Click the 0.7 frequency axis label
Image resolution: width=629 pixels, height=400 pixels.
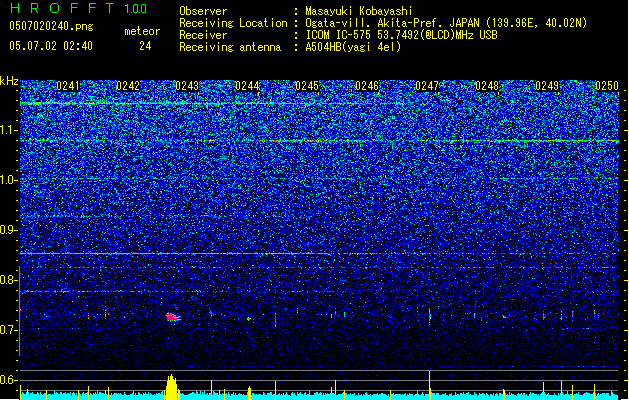(x=8, y=330)
